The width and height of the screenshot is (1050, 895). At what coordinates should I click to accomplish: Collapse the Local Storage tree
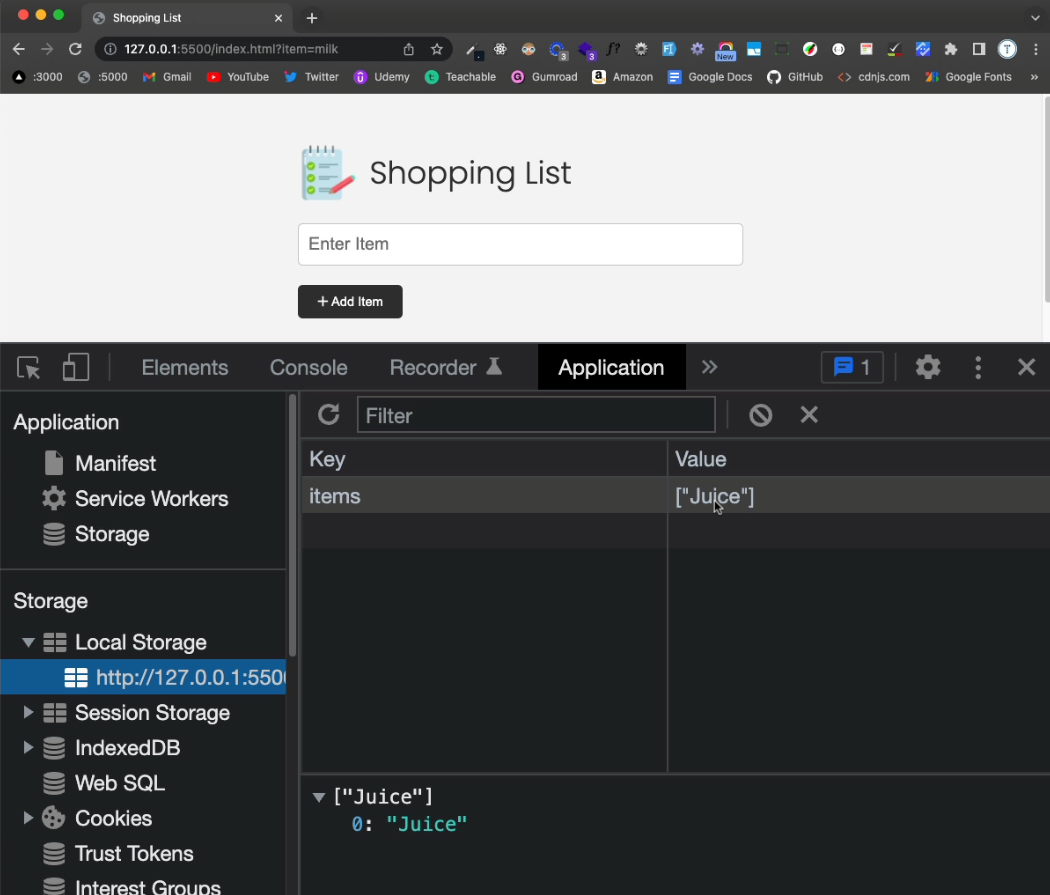pyautogui.click(x=28, y=642)
